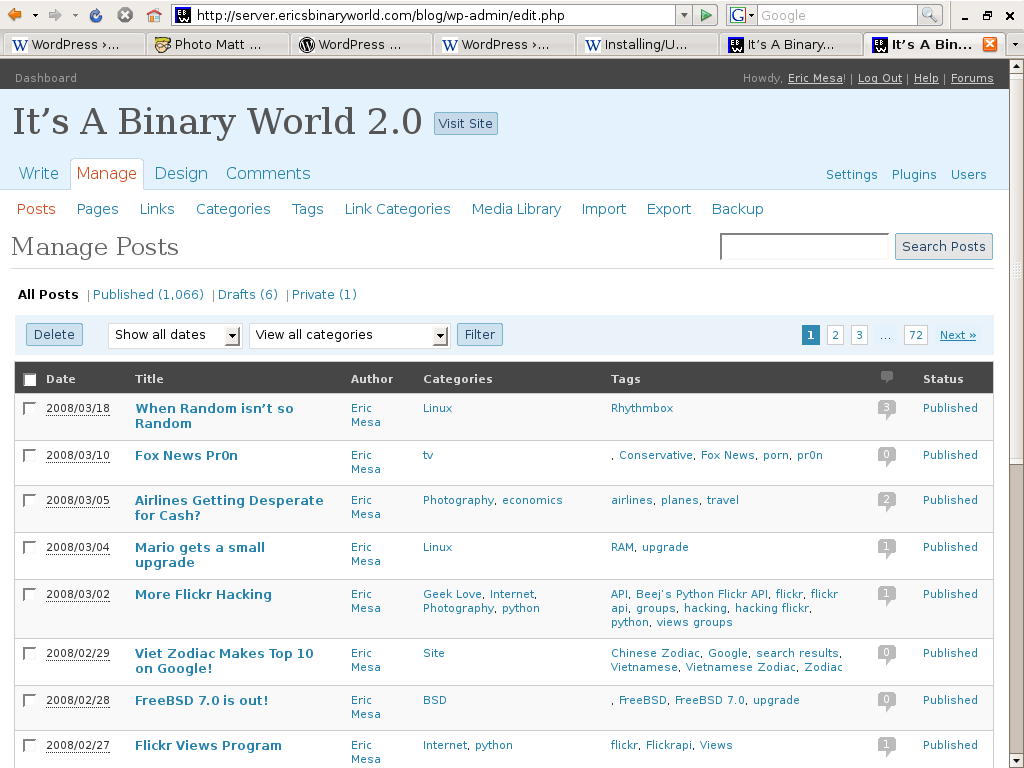Click the Log Out link
Image resolution: width=1024 pixels, height=768 pixels.
[x=879, y=78]
